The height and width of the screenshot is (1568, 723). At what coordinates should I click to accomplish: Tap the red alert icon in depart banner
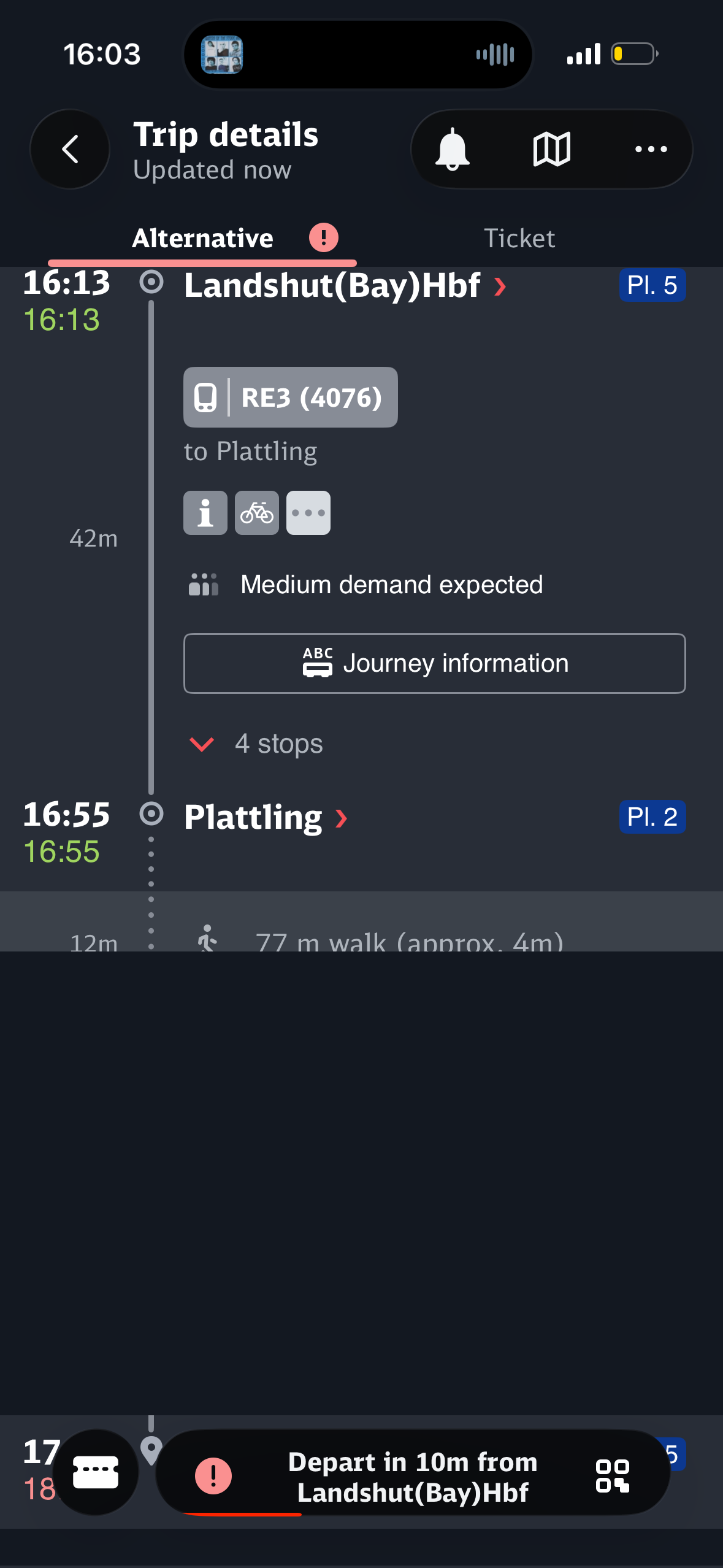213,1476
